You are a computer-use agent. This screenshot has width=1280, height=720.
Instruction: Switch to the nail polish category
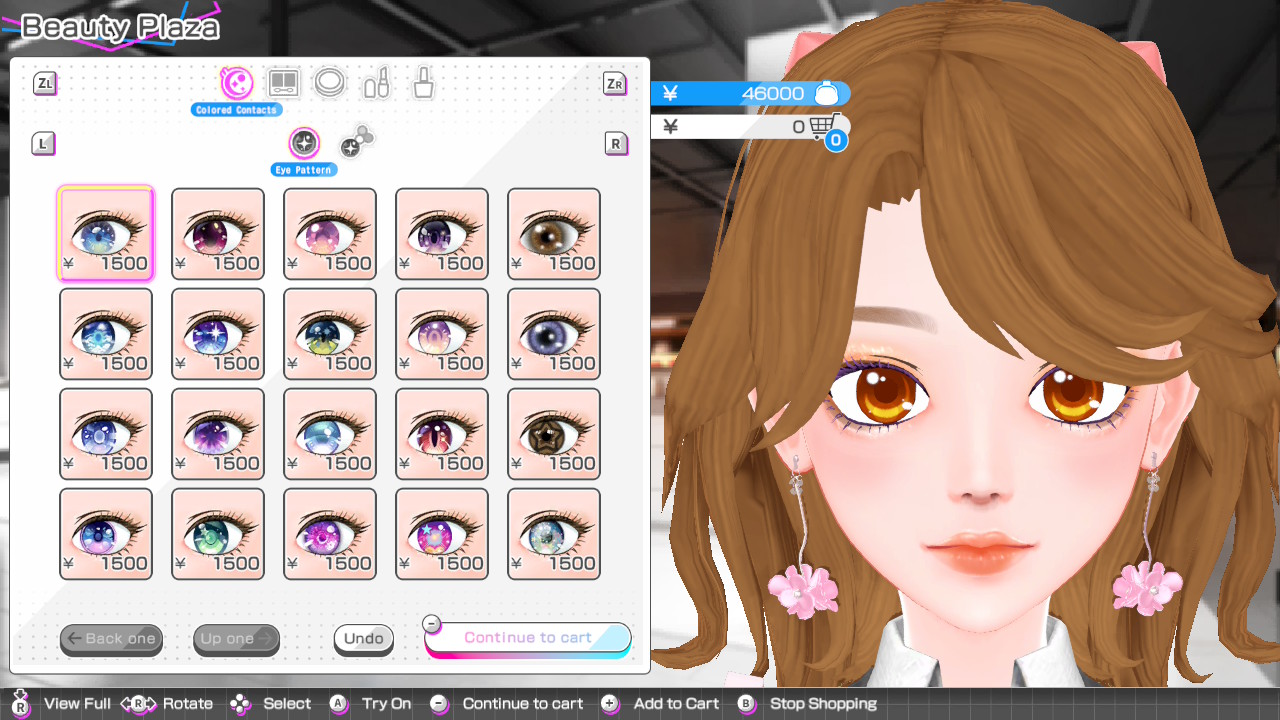point(423,83)
